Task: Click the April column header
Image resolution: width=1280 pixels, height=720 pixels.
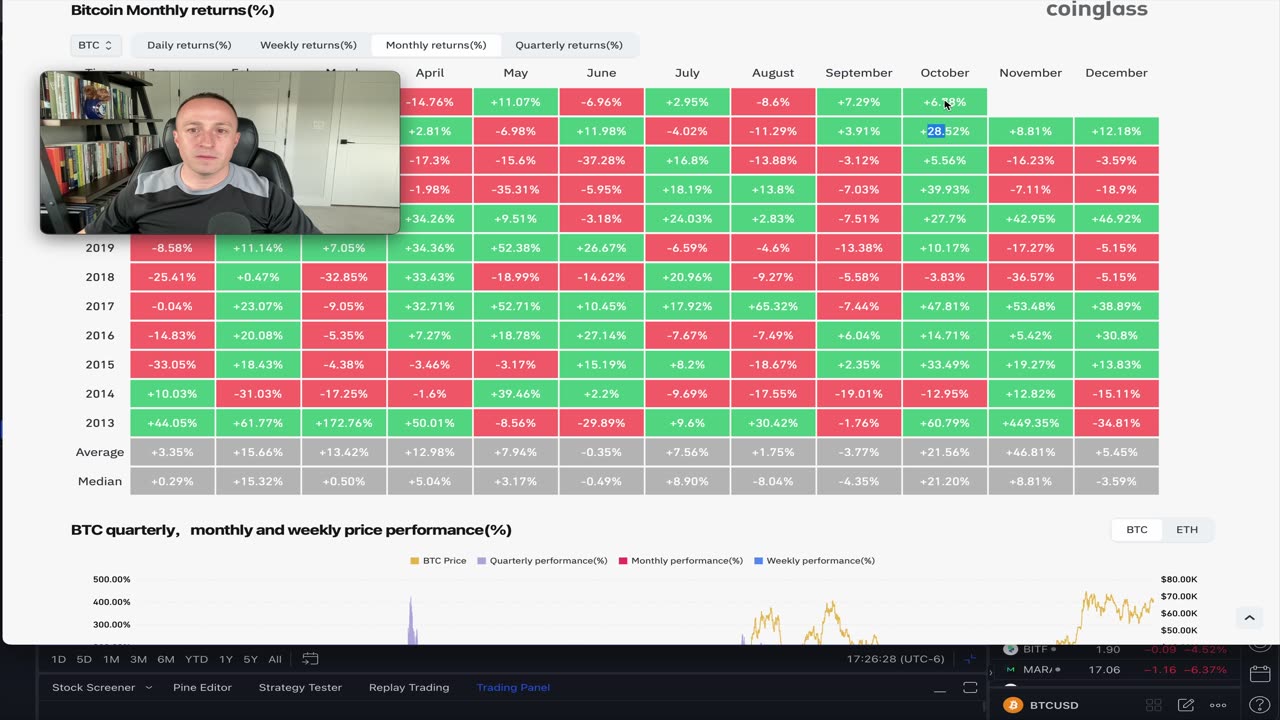Action: (430, 73)
